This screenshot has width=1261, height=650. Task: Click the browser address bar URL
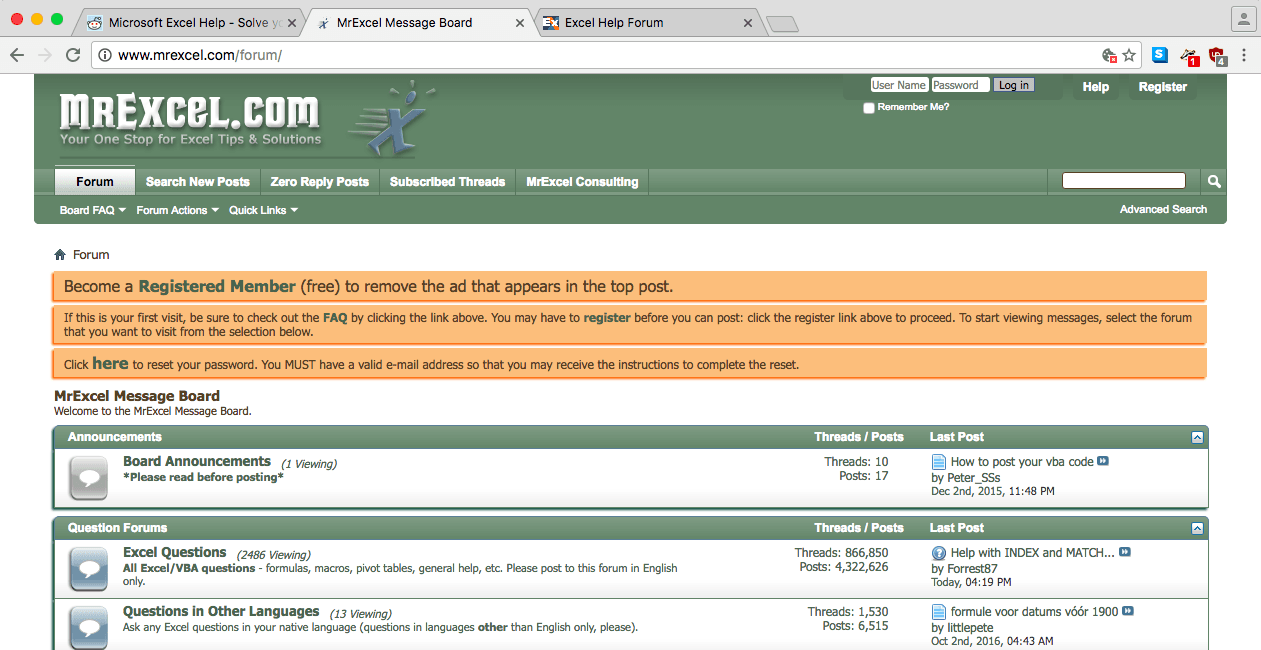click(x=200, y=55)
